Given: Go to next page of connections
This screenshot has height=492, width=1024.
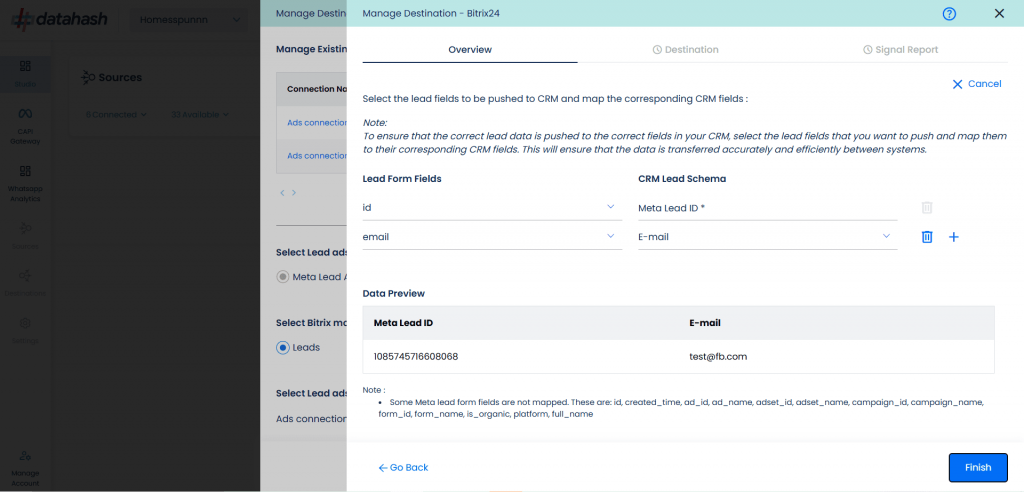Looking at the screenshot, I should coord(294,193).
